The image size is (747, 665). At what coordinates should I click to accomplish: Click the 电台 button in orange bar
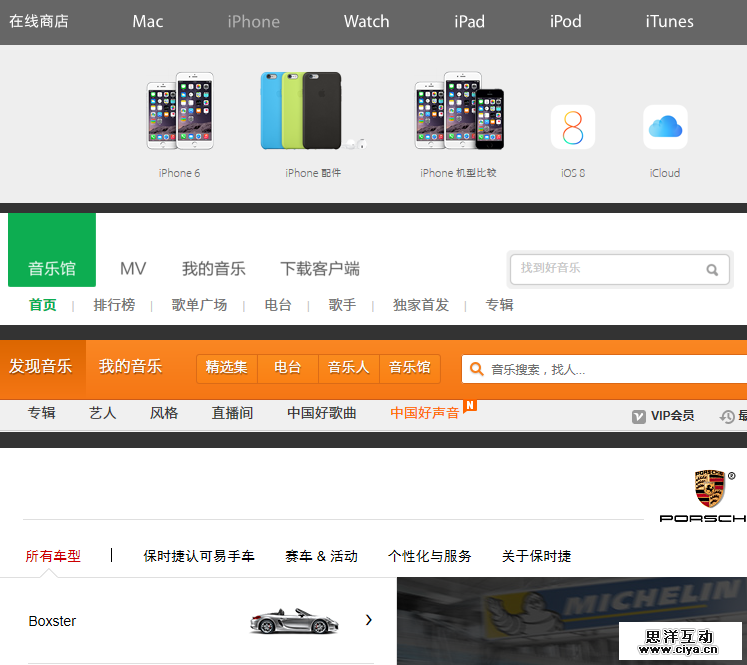pyautogui.click(x=287, y=368)
